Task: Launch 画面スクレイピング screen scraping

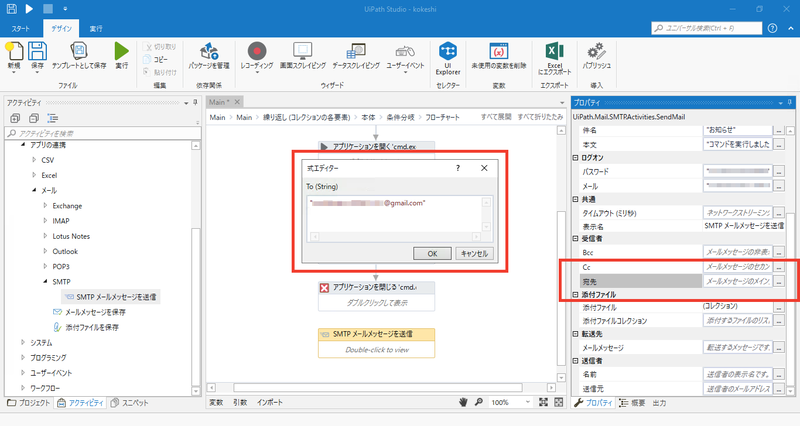Action: tap(303, 55)
